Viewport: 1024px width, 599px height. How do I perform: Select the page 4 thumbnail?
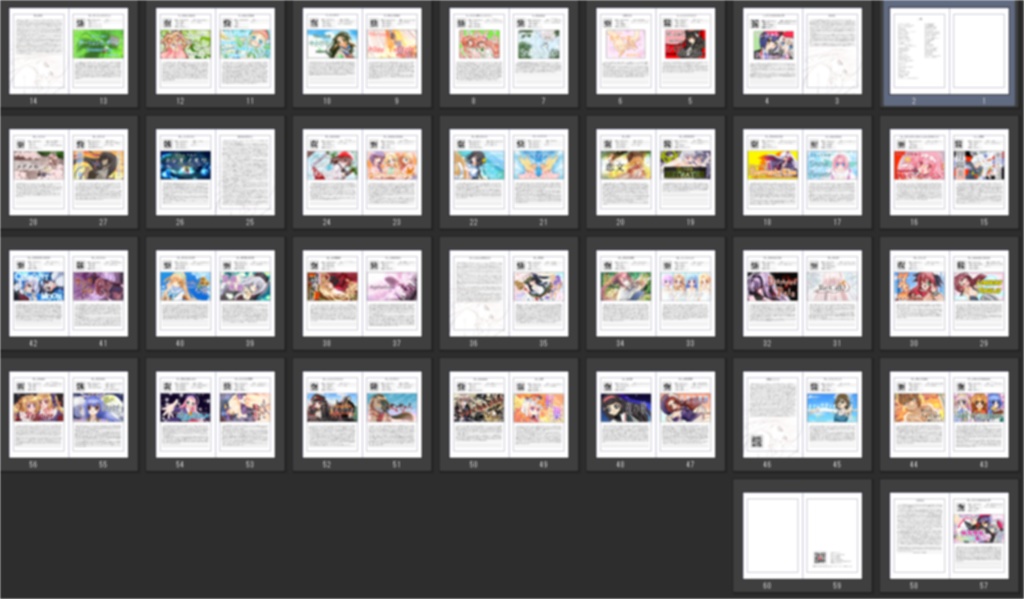773,51
